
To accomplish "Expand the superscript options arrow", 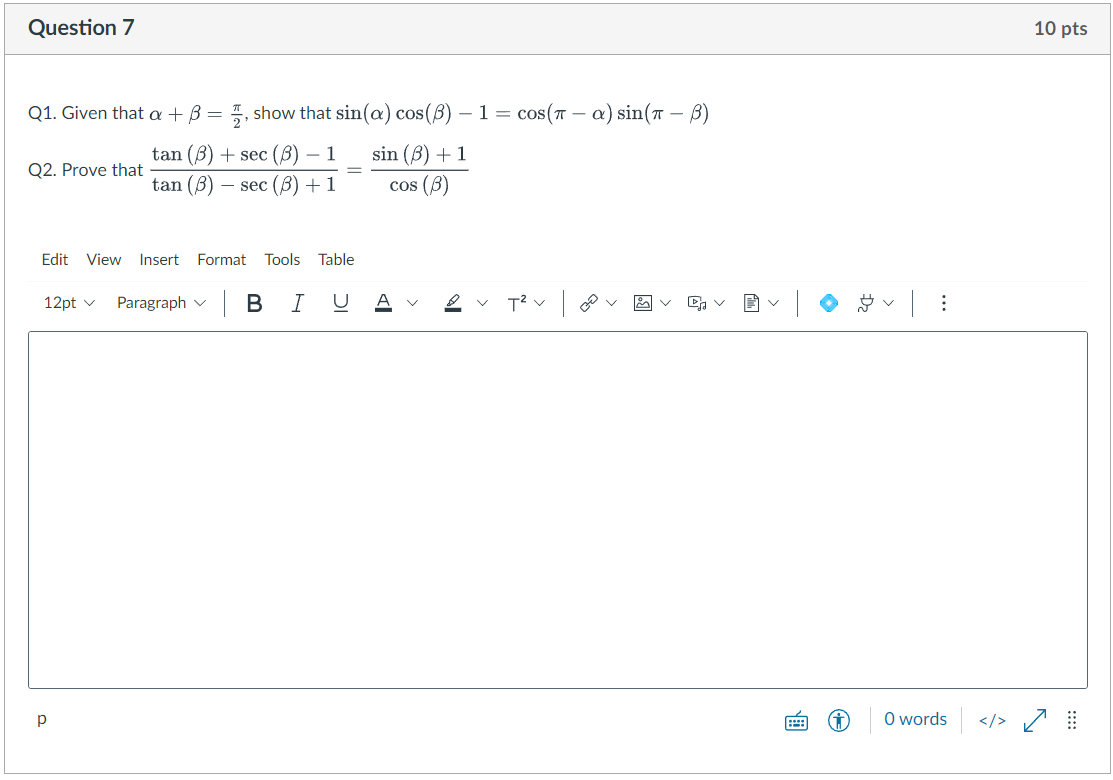I will point(539,303).
